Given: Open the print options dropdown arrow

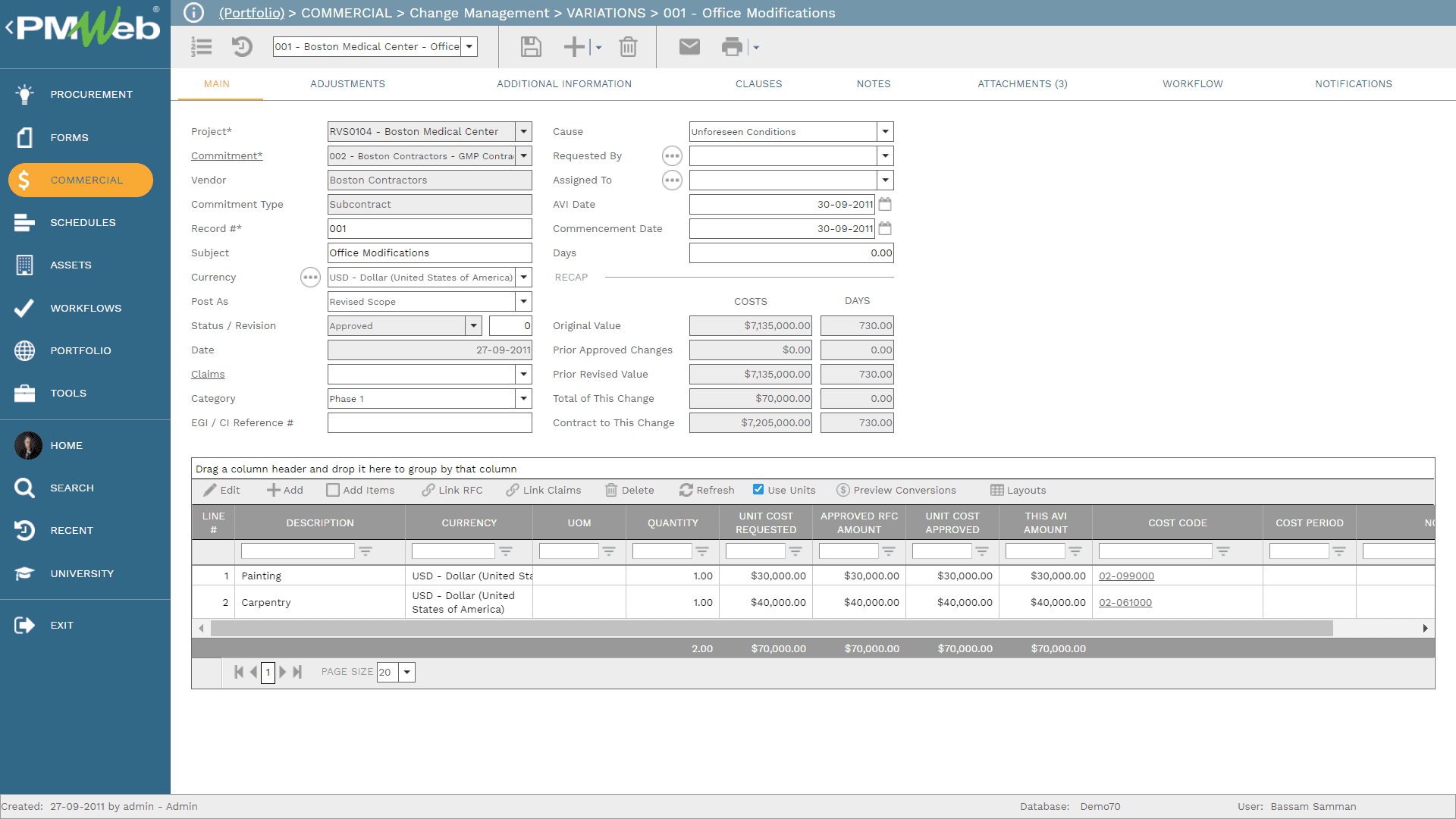Looking at the screenshot, I should click(756, 48).
